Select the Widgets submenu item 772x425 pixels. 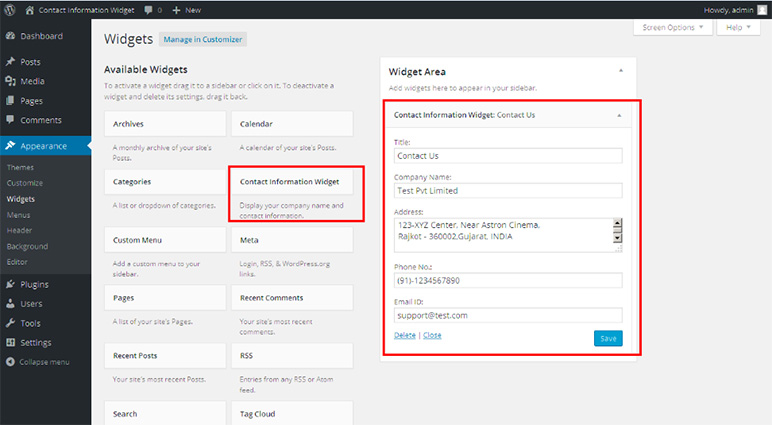[x=21, y=199]
